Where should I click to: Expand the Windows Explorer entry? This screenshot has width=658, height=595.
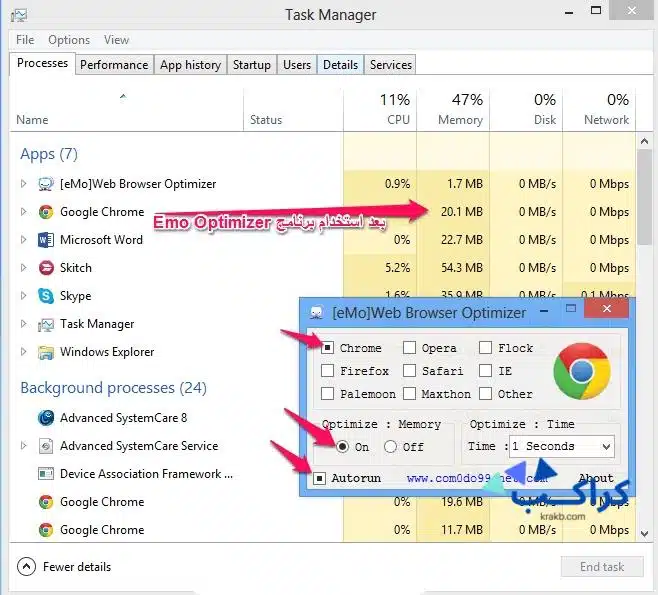point(24,352)
